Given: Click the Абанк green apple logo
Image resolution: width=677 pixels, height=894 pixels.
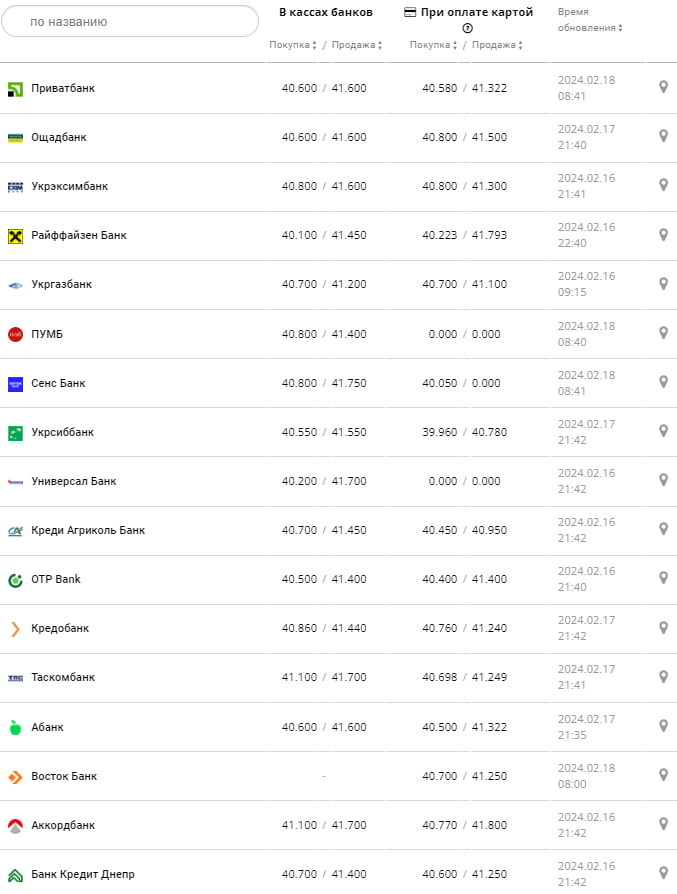Looking at the screenshot, I should [15, 727].
